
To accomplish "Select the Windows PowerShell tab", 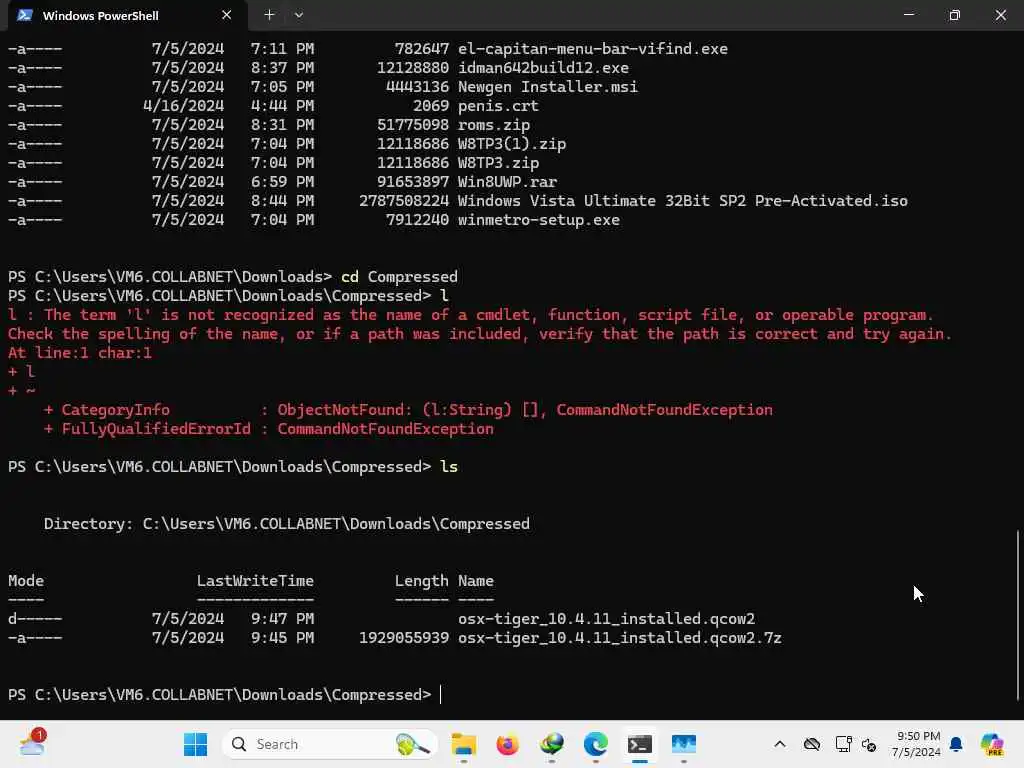I will pos(127,15).
